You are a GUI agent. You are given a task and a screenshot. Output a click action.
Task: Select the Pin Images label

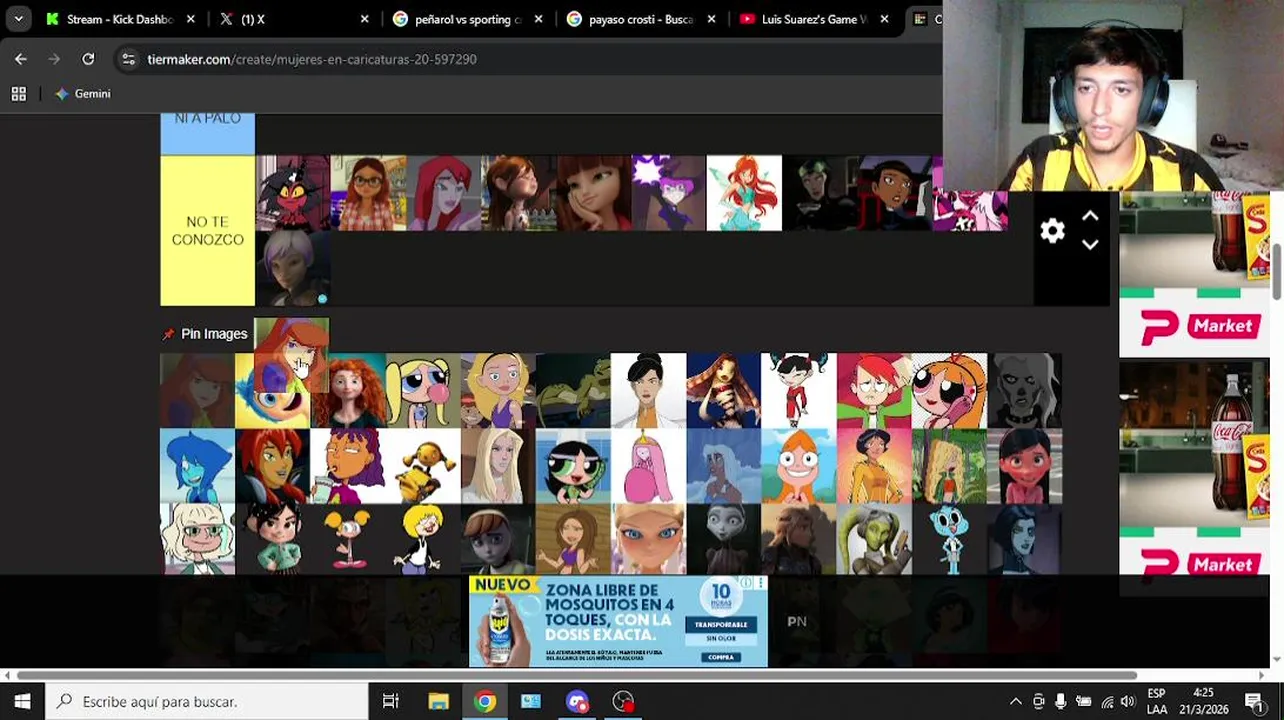coord(214,334)
